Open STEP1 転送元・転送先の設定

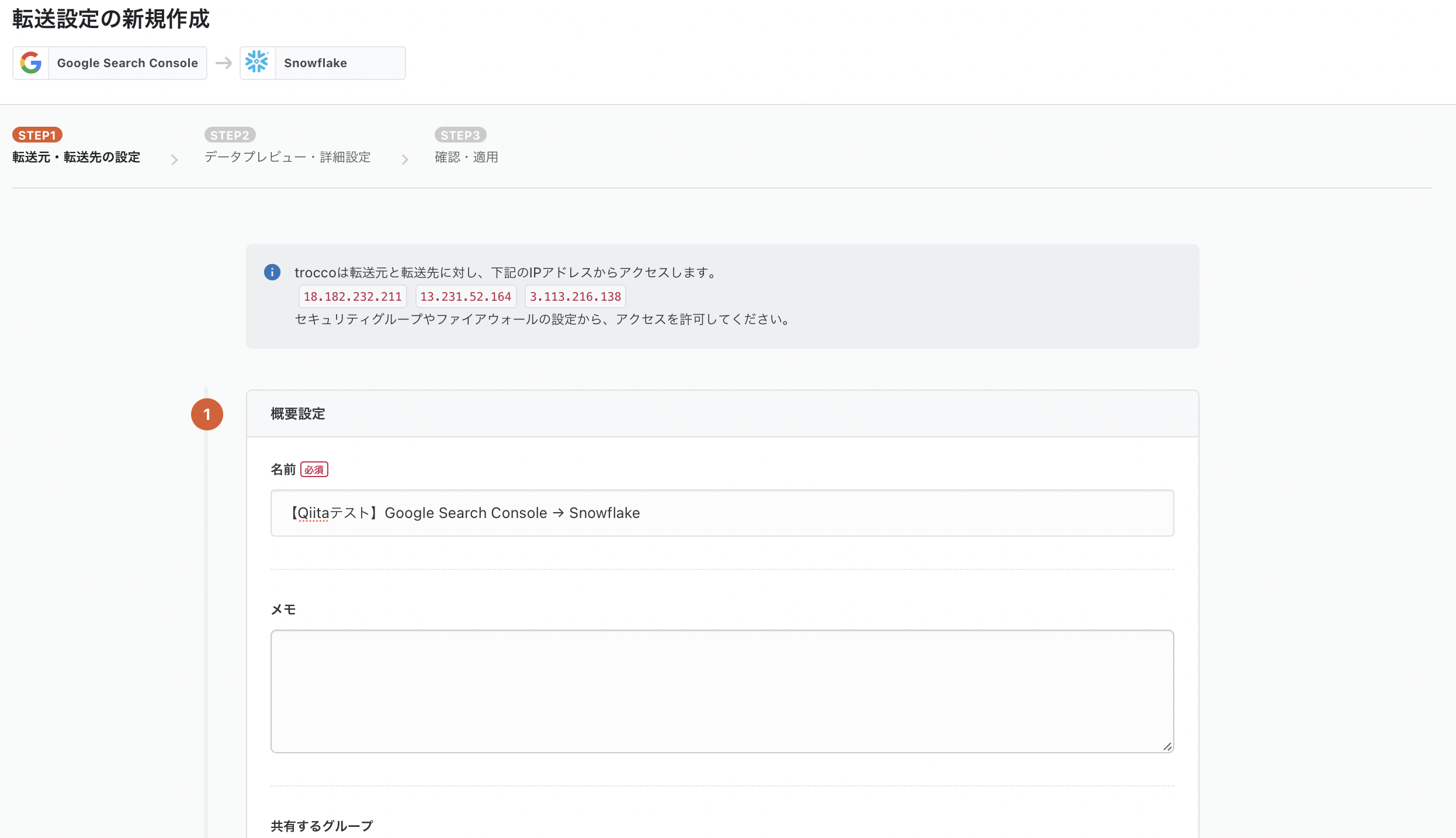coord(77,146)
